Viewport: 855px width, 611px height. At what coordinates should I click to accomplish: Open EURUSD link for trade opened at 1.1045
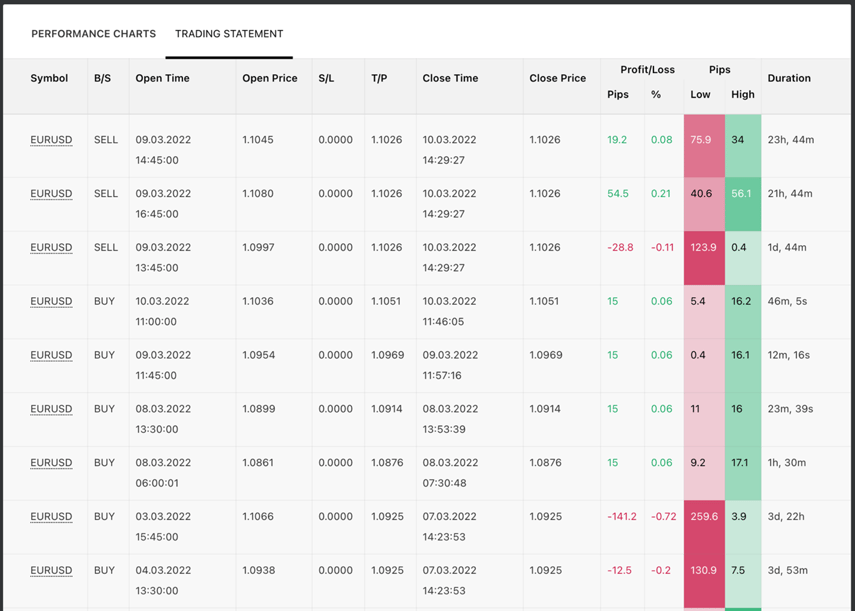[x=51, y=140]
